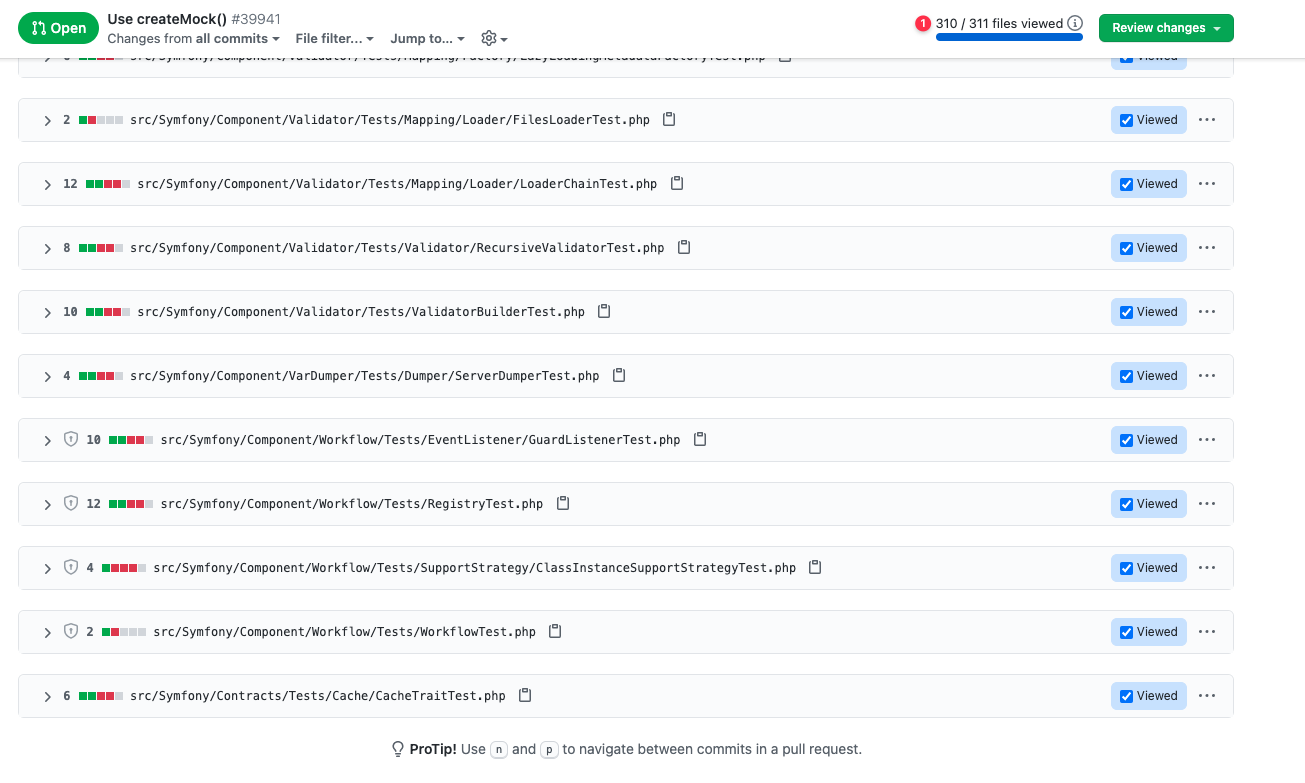Click code owner shield on RegistryTest.php
This screenshot has width=1305, height=783.
tap(71, 503)
